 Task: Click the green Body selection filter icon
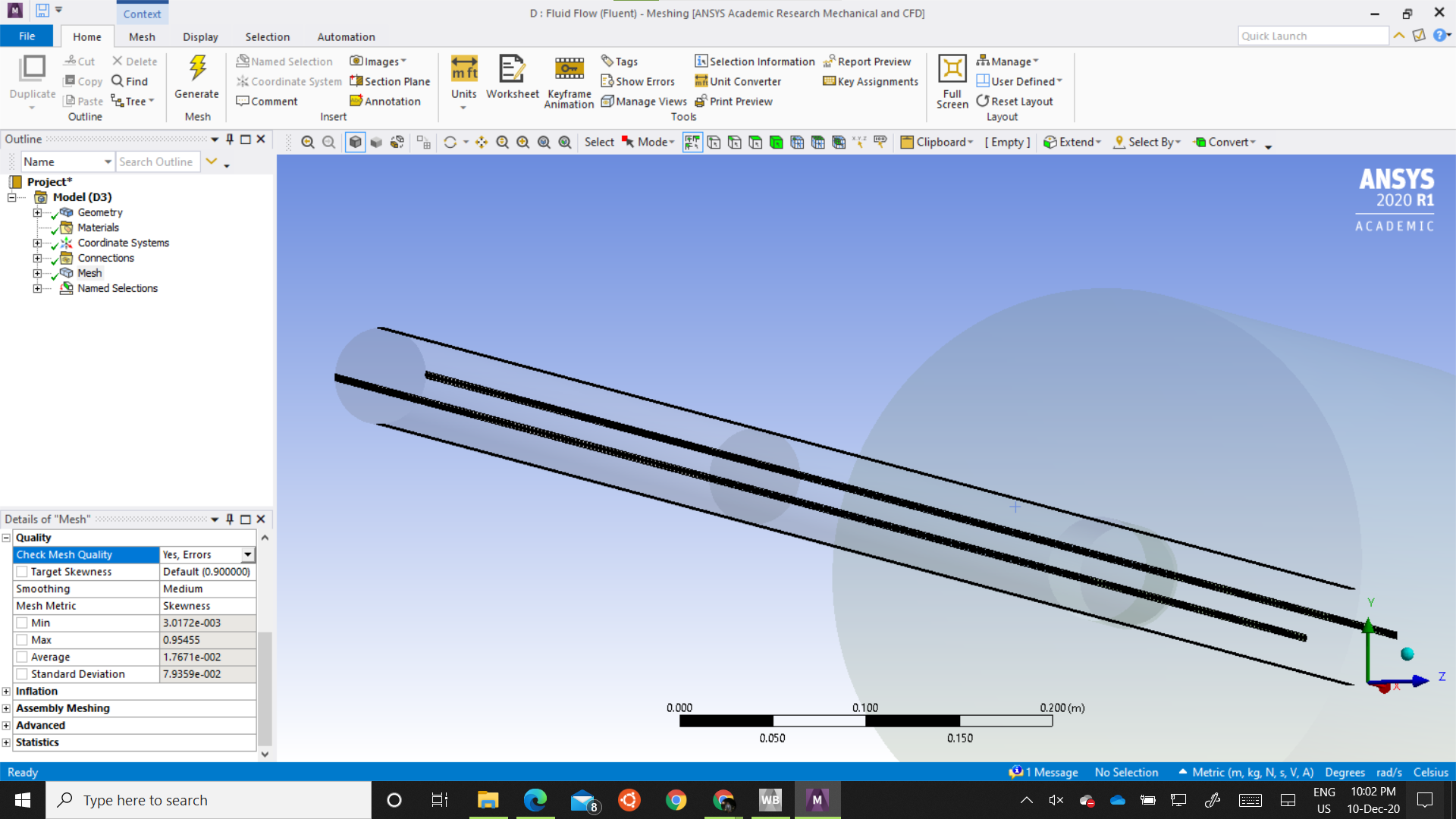776,142
